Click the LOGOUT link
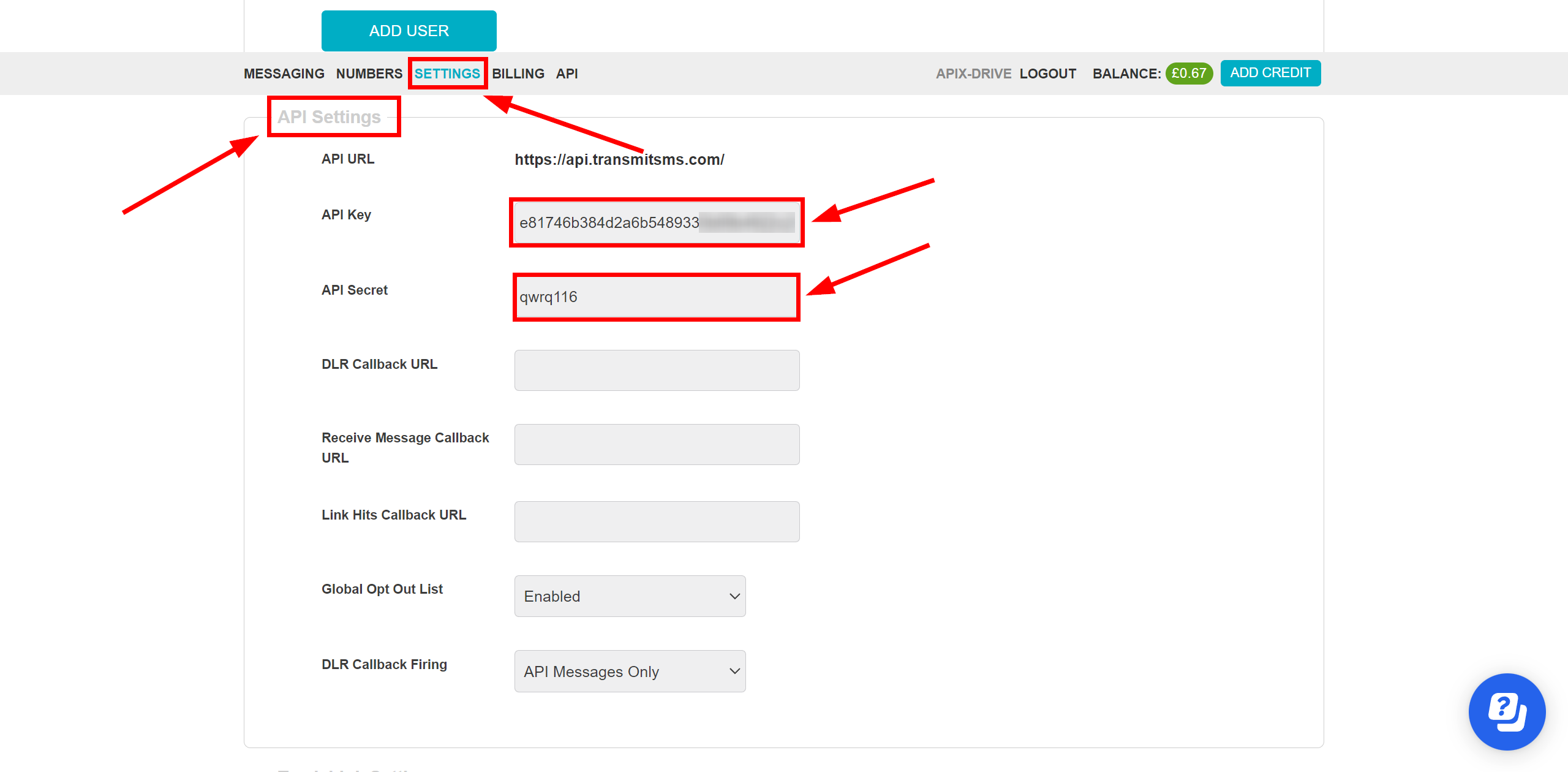The height and width of the screenshot is (772, 1568). (x=1048, y=74)
